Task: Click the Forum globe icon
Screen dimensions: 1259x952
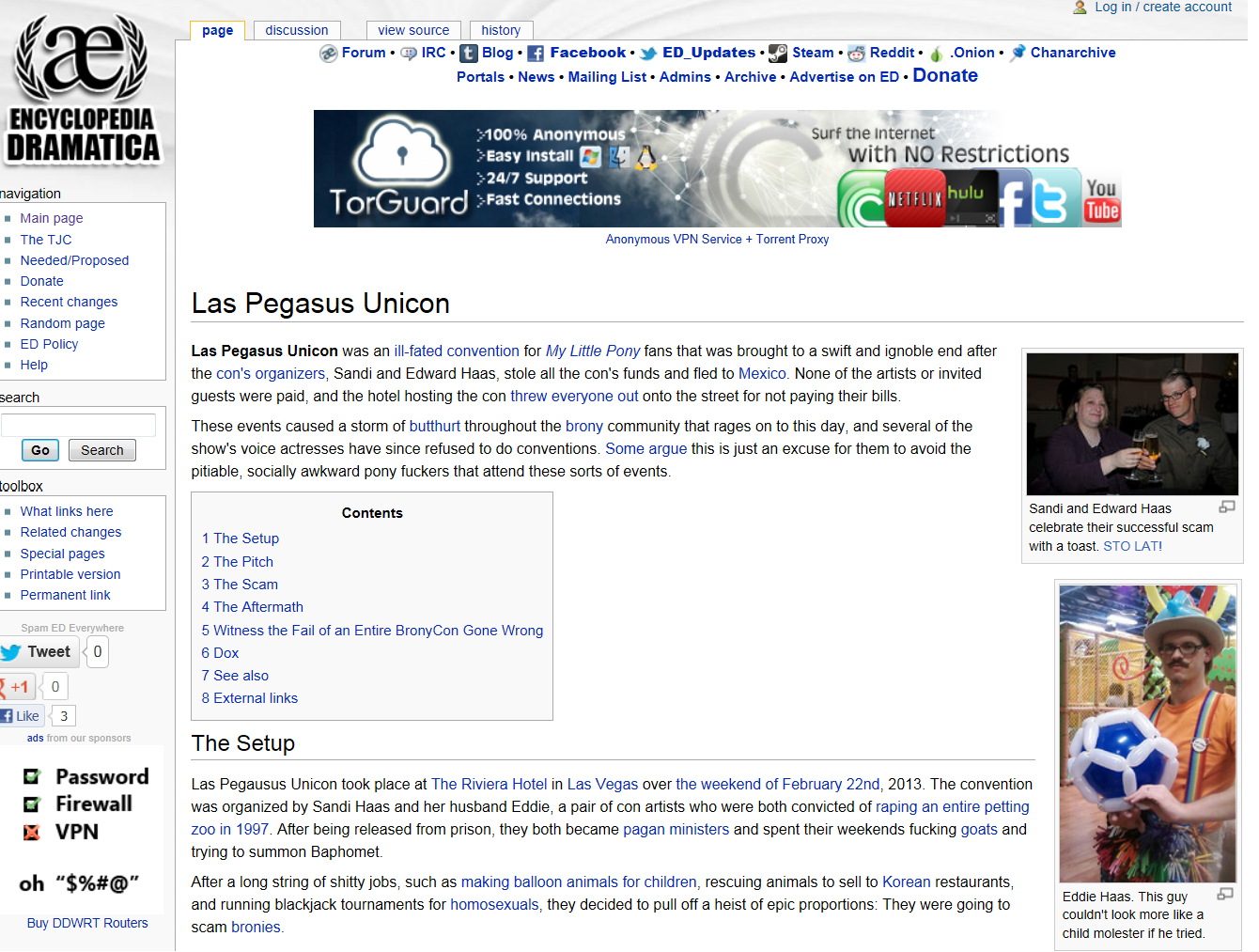Action: tap(328, 54)
